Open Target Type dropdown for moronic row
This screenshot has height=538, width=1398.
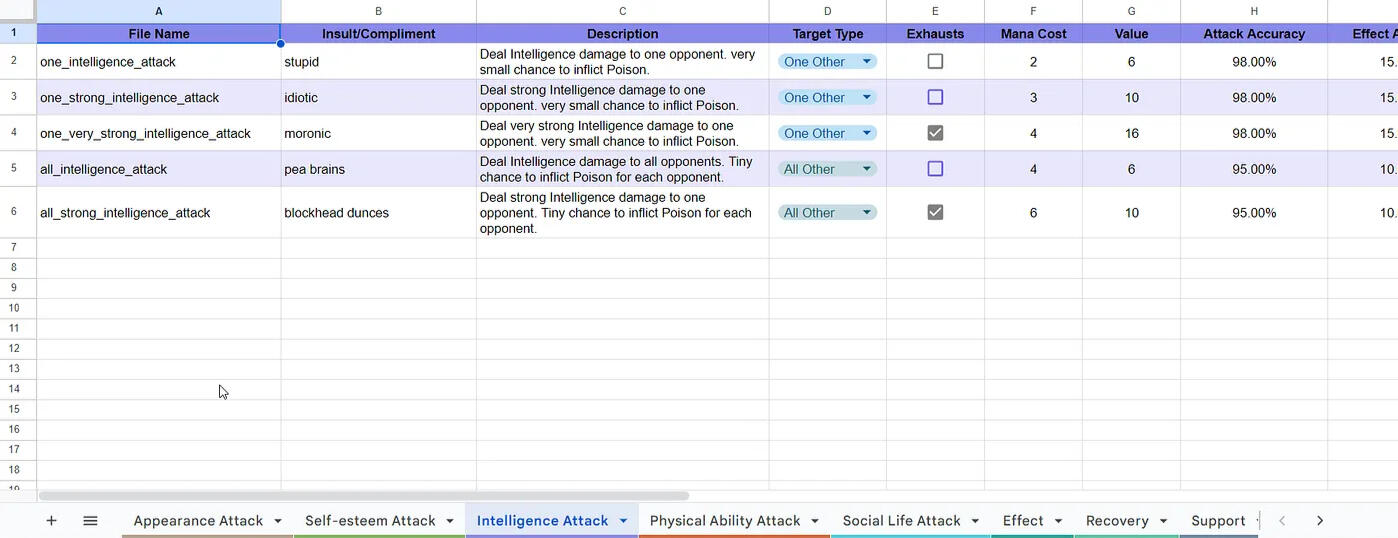pyautogui.click(x=866, y=133)
